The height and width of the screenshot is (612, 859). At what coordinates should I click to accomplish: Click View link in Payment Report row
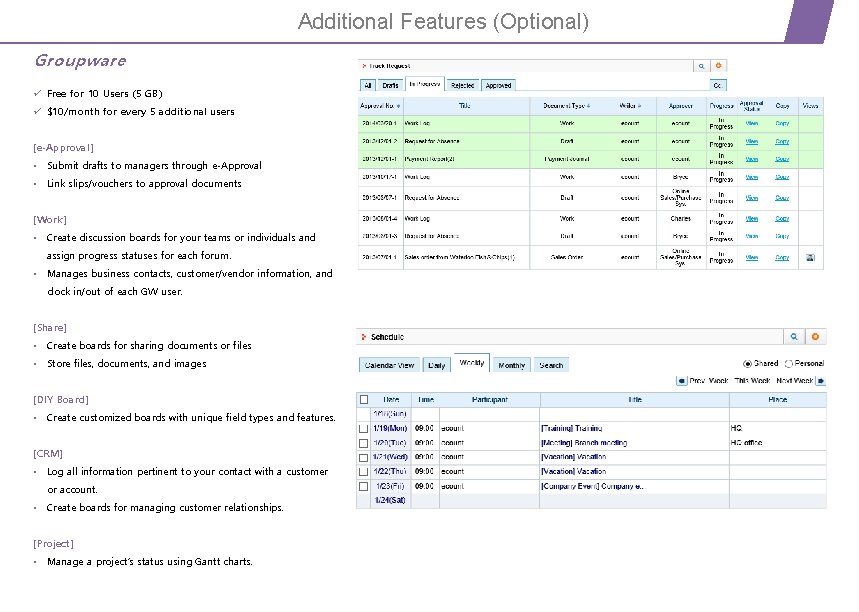[752, 159]
